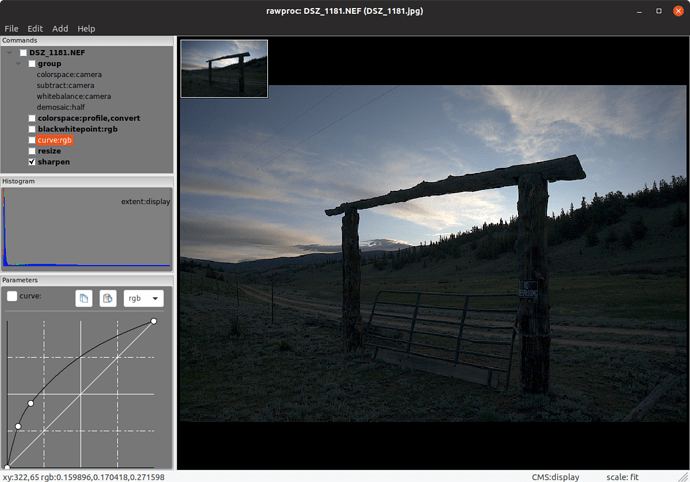Click the image thumbnail preview
The image size is (690, 482).
pos(224,68)
